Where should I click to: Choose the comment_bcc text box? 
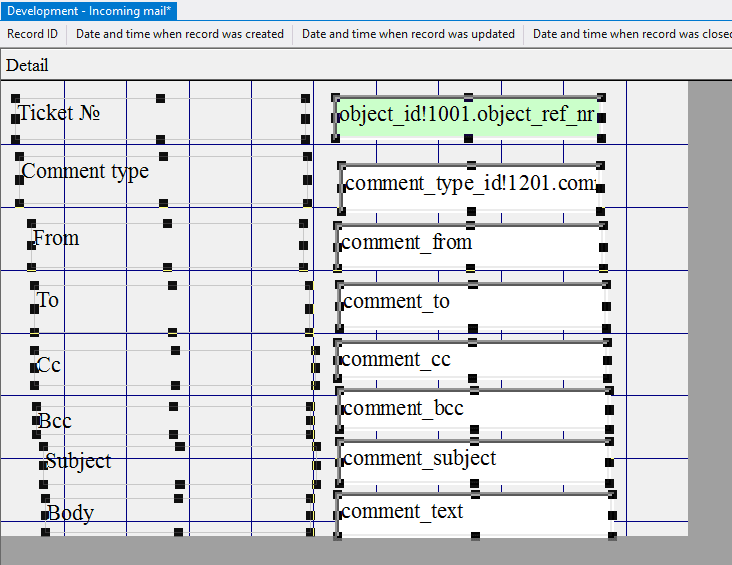pyautogui.click(x=474, y=409)
